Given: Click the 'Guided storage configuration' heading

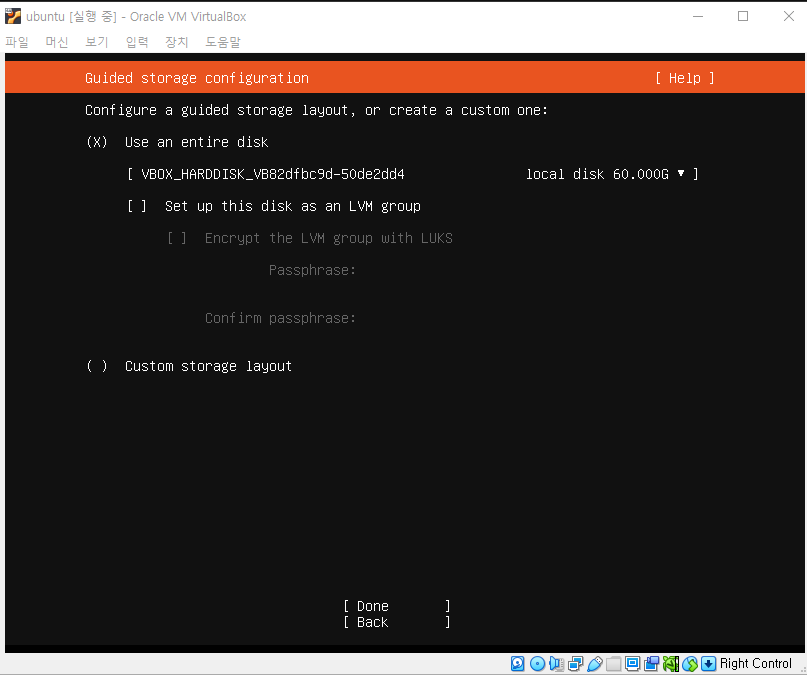Looking at the screenshot, I should click(197, 78).
